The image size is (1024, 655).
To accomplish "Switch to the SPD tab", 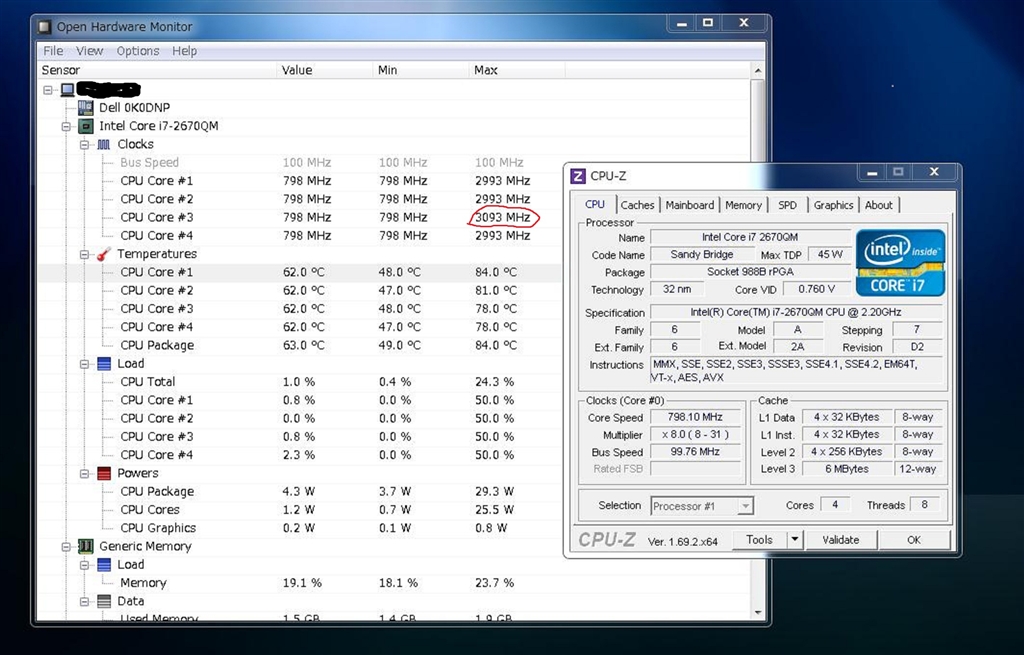I will point(788,205).
